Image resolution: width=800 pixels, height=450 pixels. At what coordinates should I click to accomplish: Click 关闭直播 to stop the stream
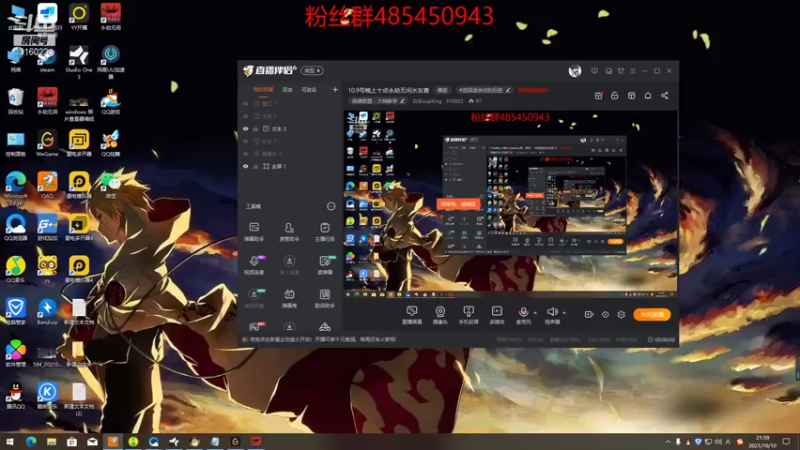coord(652,314)
